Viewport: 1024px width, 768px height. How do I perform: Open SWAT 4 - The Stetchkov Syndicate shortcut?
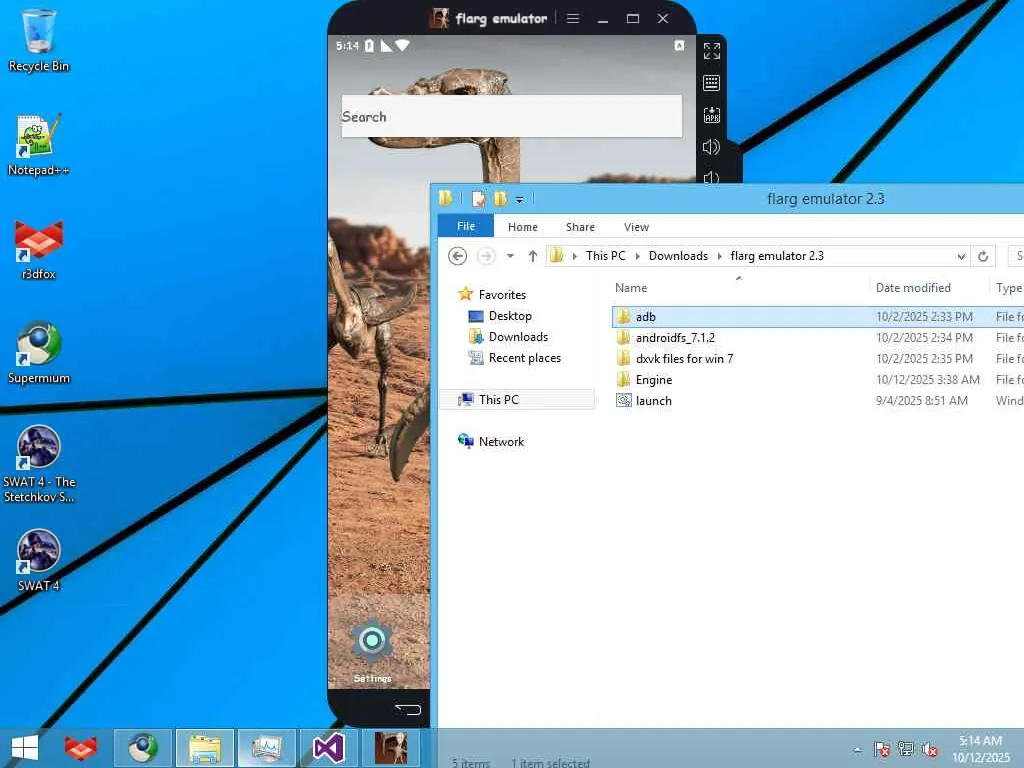click(39, 464)
